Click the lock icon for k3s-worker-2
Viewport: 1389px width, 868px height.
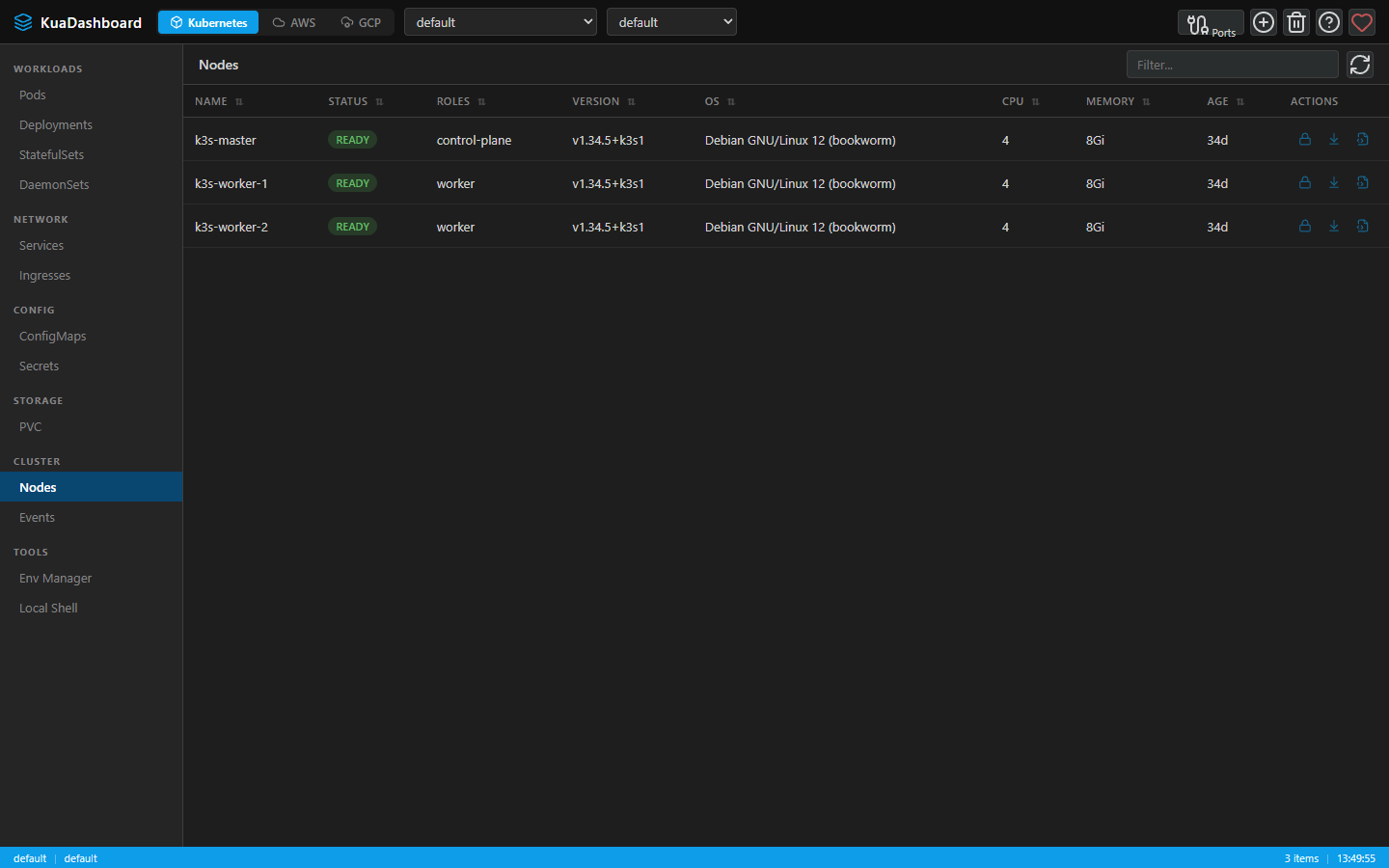pos(1305,226)
